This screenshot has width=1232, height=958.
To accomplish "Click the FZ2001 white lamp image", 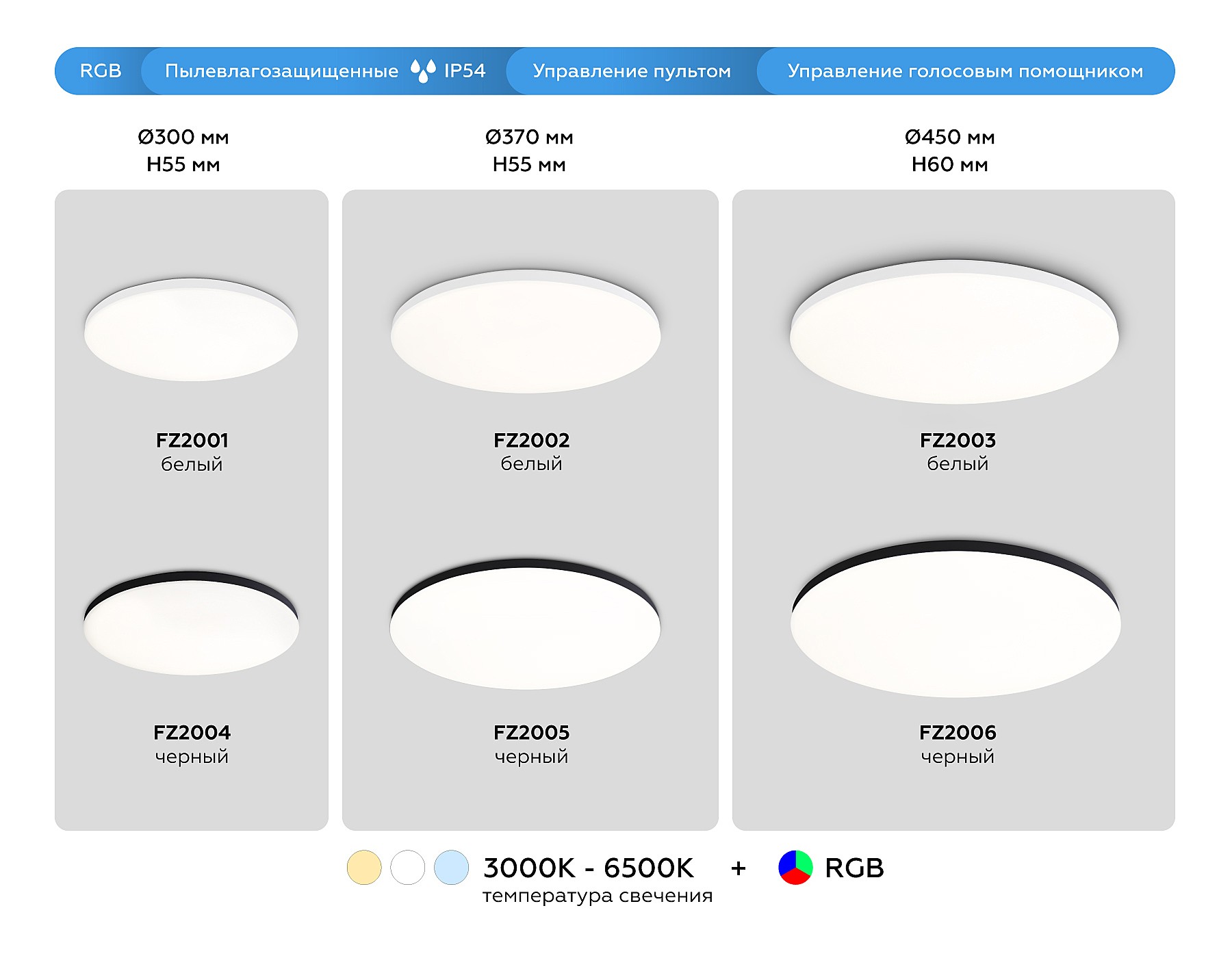I will point(191,331).
